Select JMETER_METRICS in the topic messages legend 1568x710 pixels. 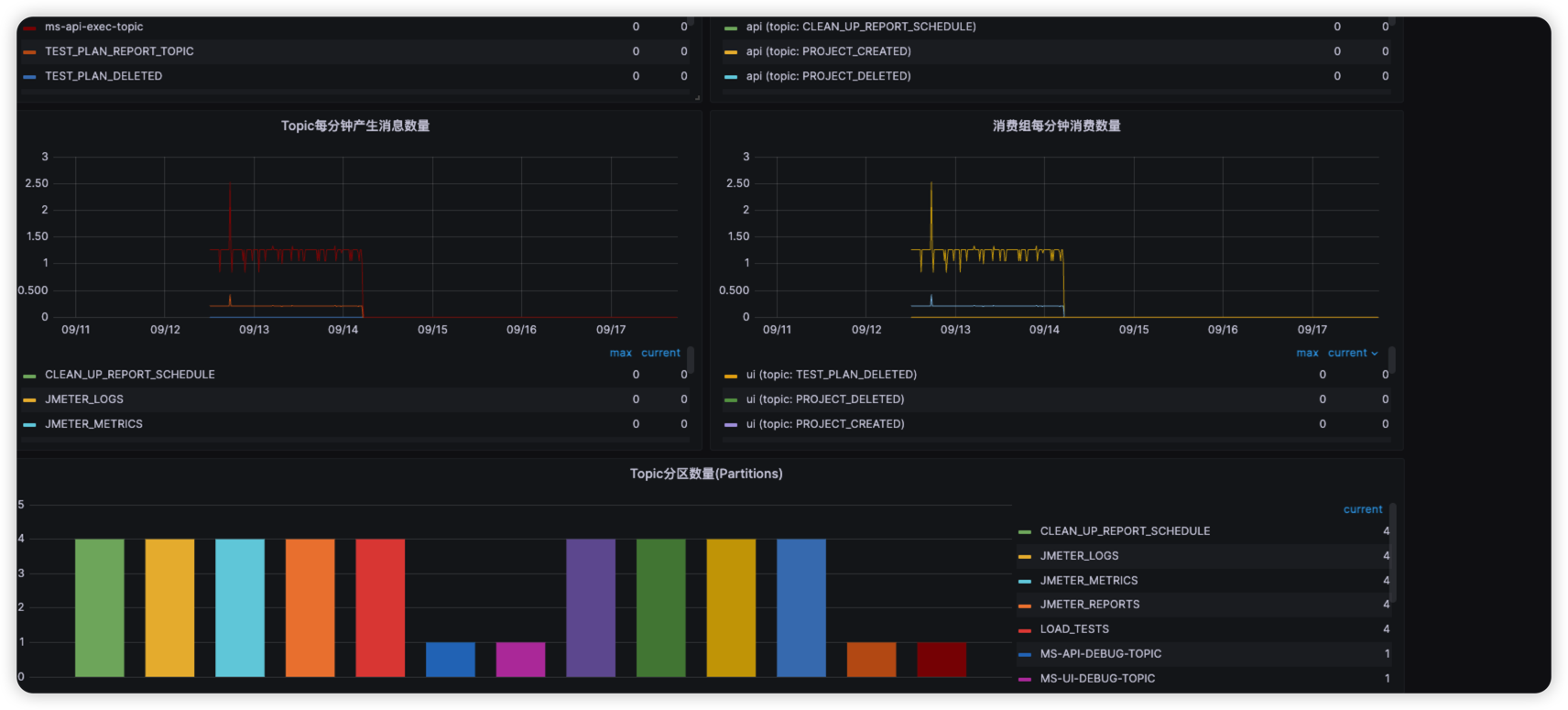tap(93, 424)
